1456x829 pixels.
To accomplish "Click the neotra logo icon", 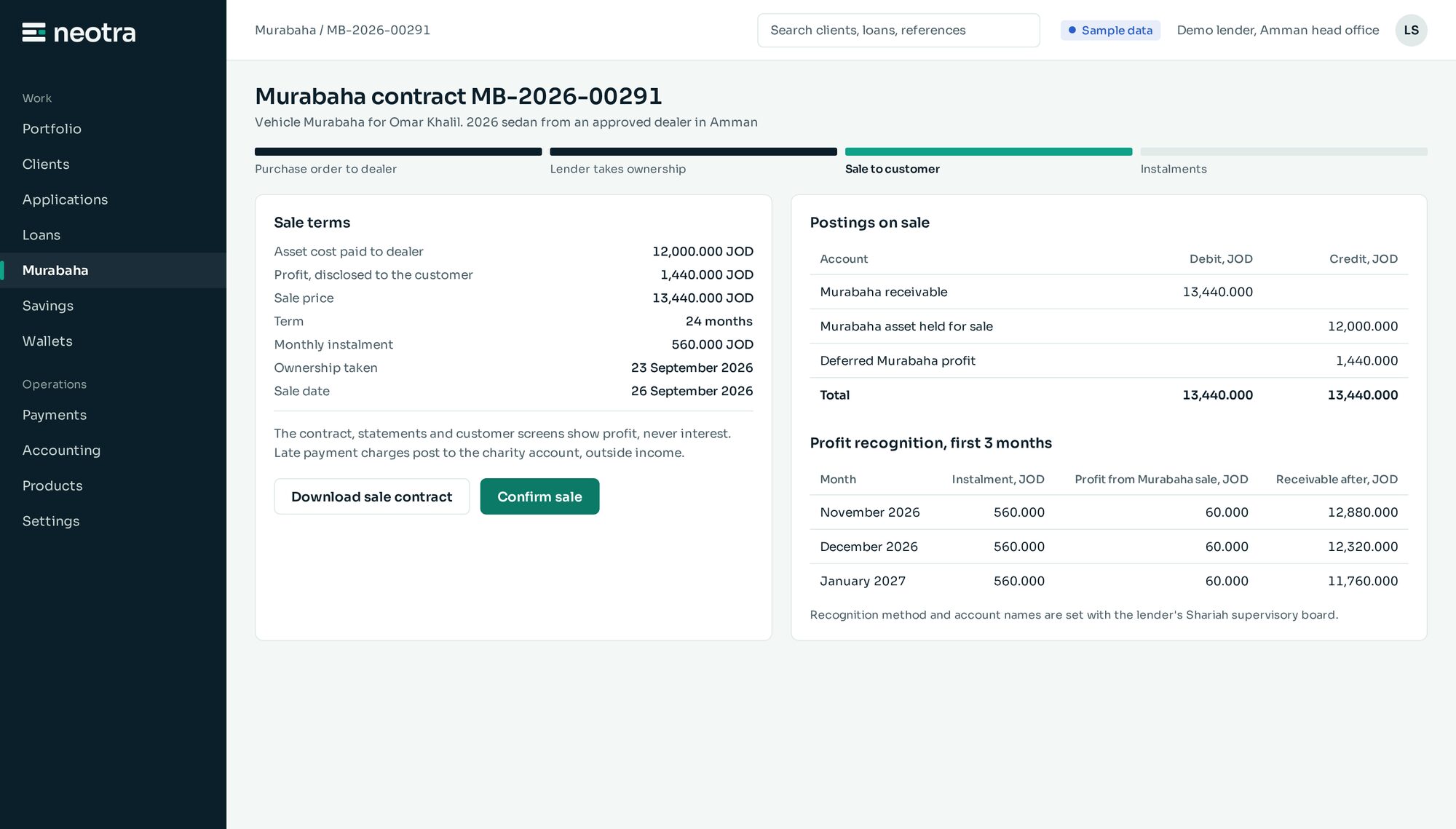I will 33,32.
